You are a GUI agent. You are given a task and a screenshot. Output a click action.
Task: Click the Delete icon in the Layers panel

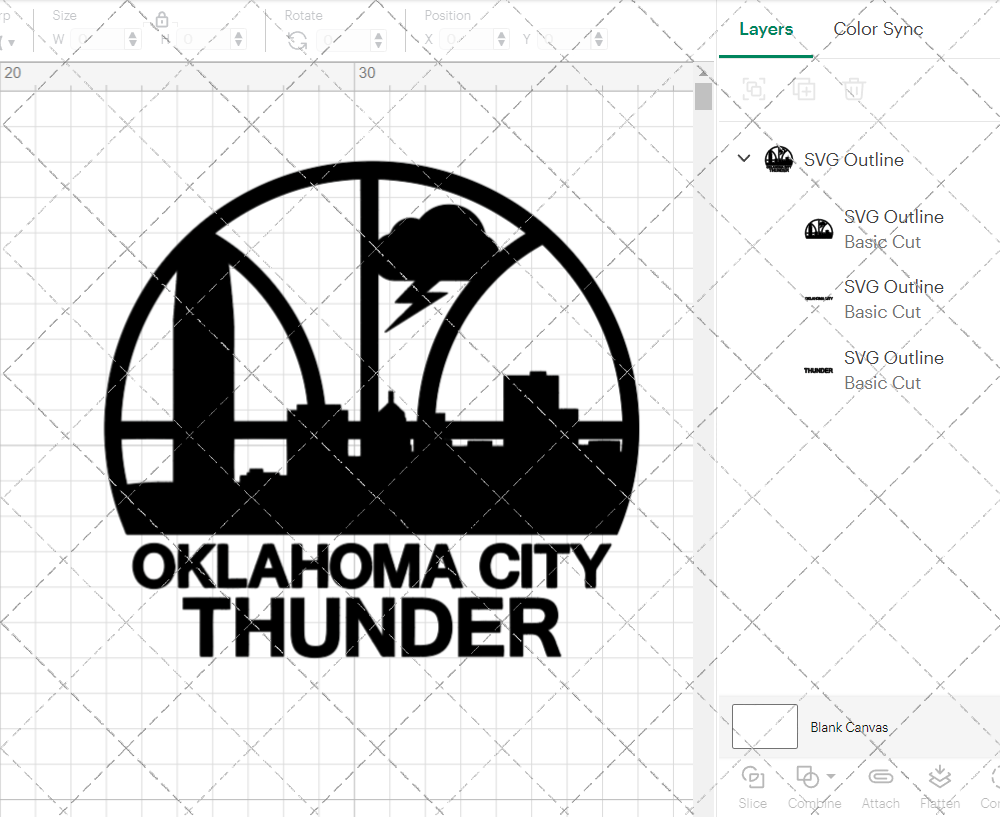852,89
